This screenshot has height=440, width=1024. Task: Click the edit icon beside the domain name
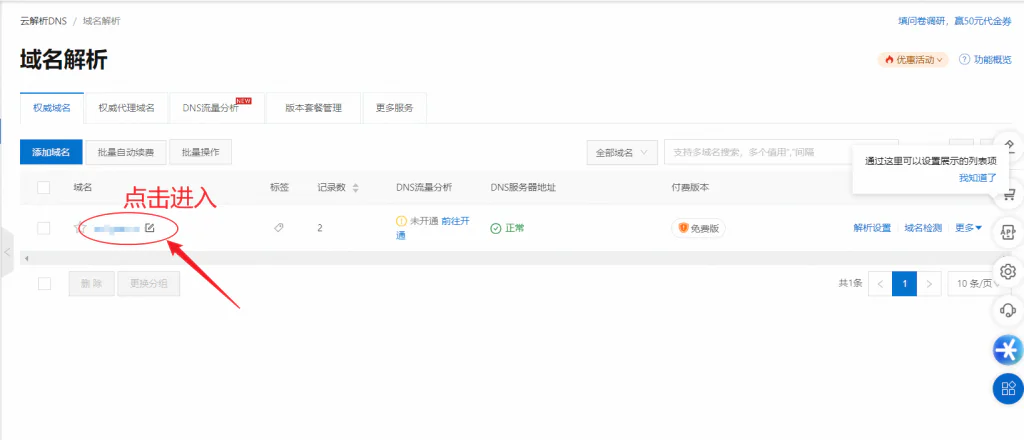click(x=150, y=228)
